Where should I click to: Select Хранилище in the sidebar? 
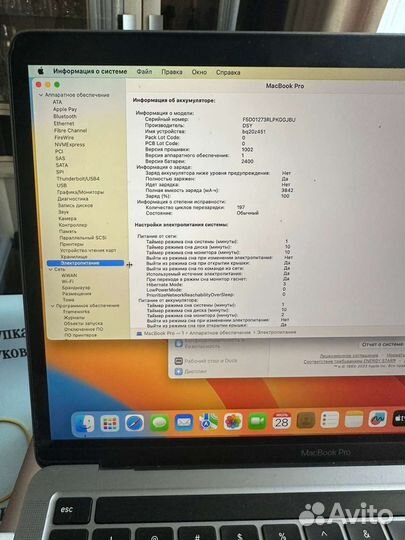point(74,257)
